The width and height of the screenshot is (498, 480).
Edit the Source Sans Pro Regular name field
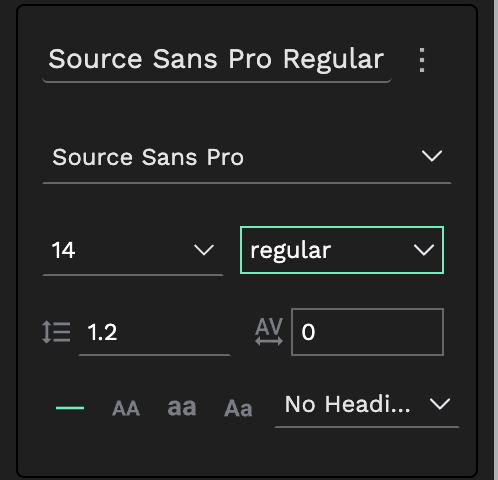coord(217,60)
